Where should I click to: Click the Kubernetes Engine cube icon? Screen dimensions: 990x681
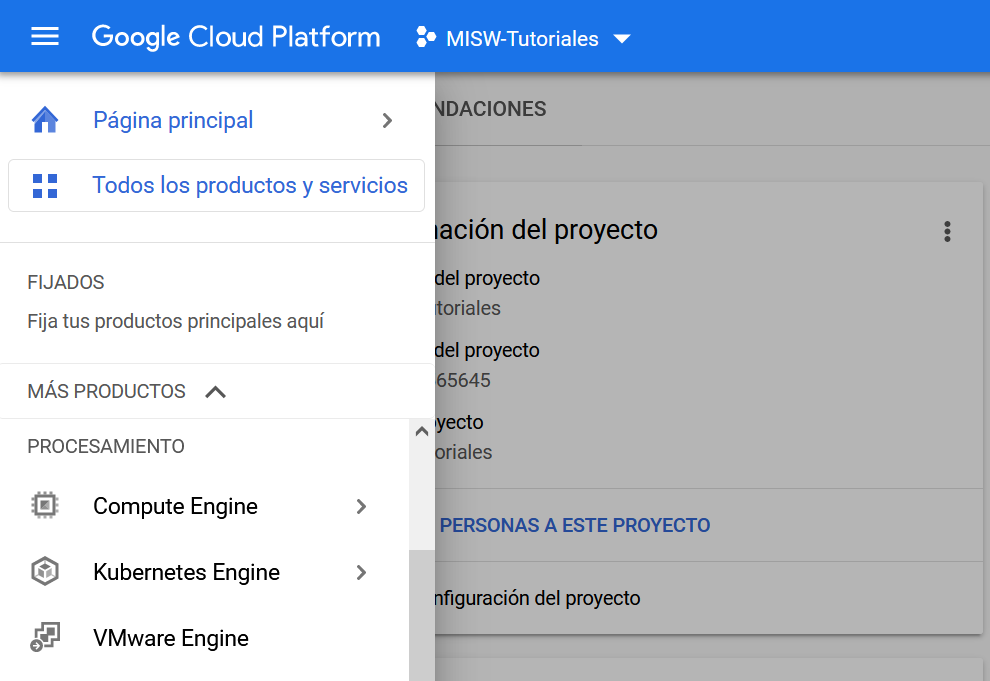tap(45, 571)
